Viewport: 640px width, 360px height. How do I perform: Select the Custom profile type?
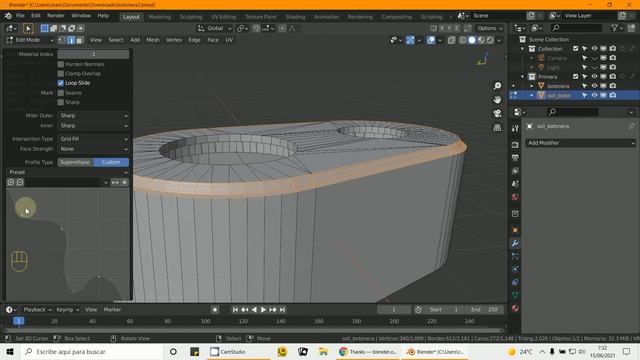pyautogui.click(x=111, y=162)
